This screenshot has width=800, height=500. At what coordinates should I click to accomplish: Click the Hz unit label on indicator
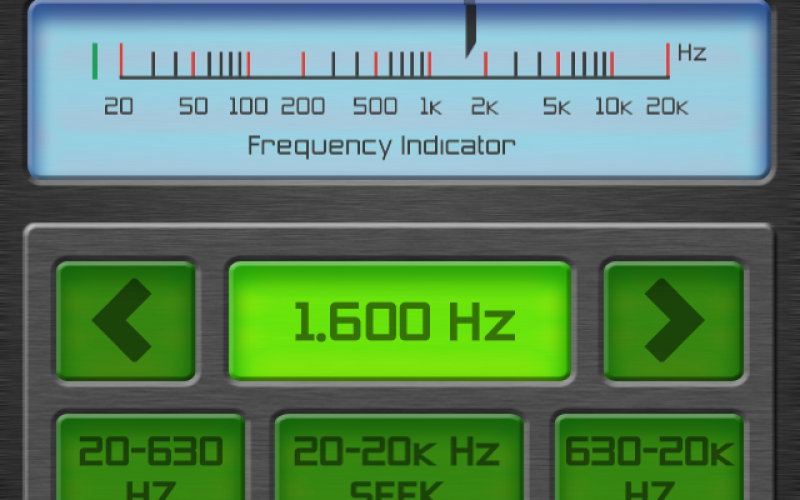click(692, 53)
